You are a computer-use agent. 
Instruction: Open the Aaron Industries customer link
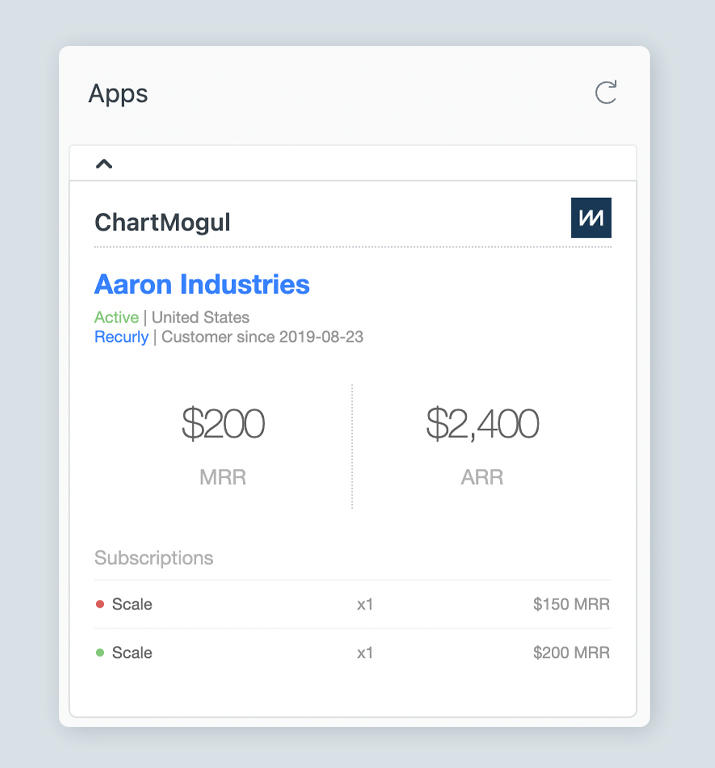202,285
